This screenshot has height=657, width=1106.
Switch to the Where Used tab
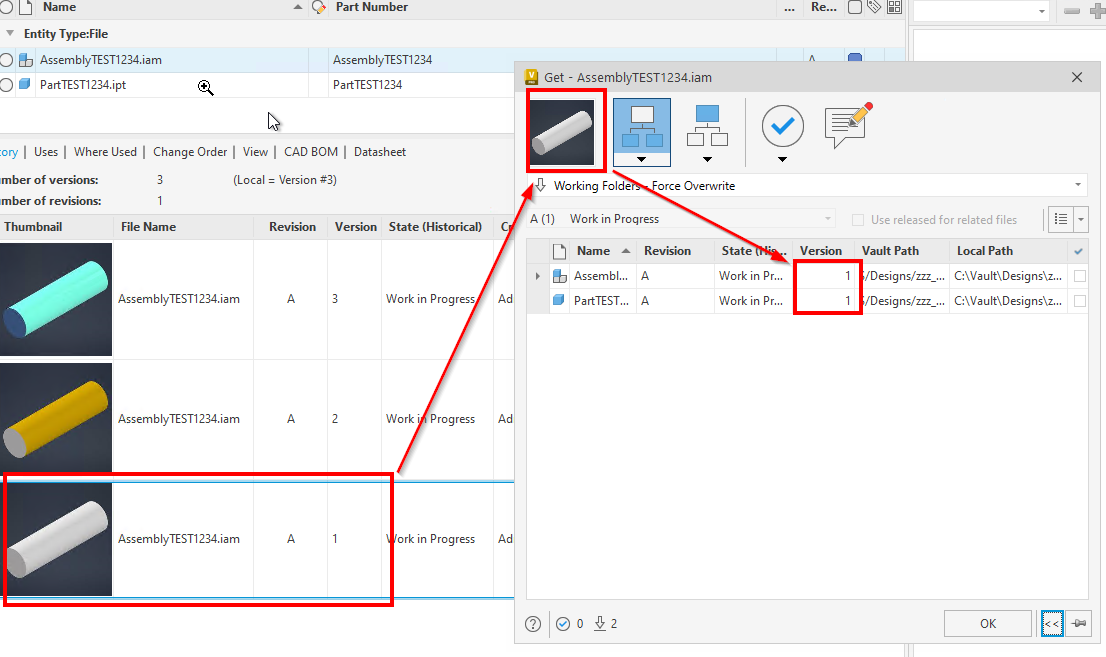point(105,151)
